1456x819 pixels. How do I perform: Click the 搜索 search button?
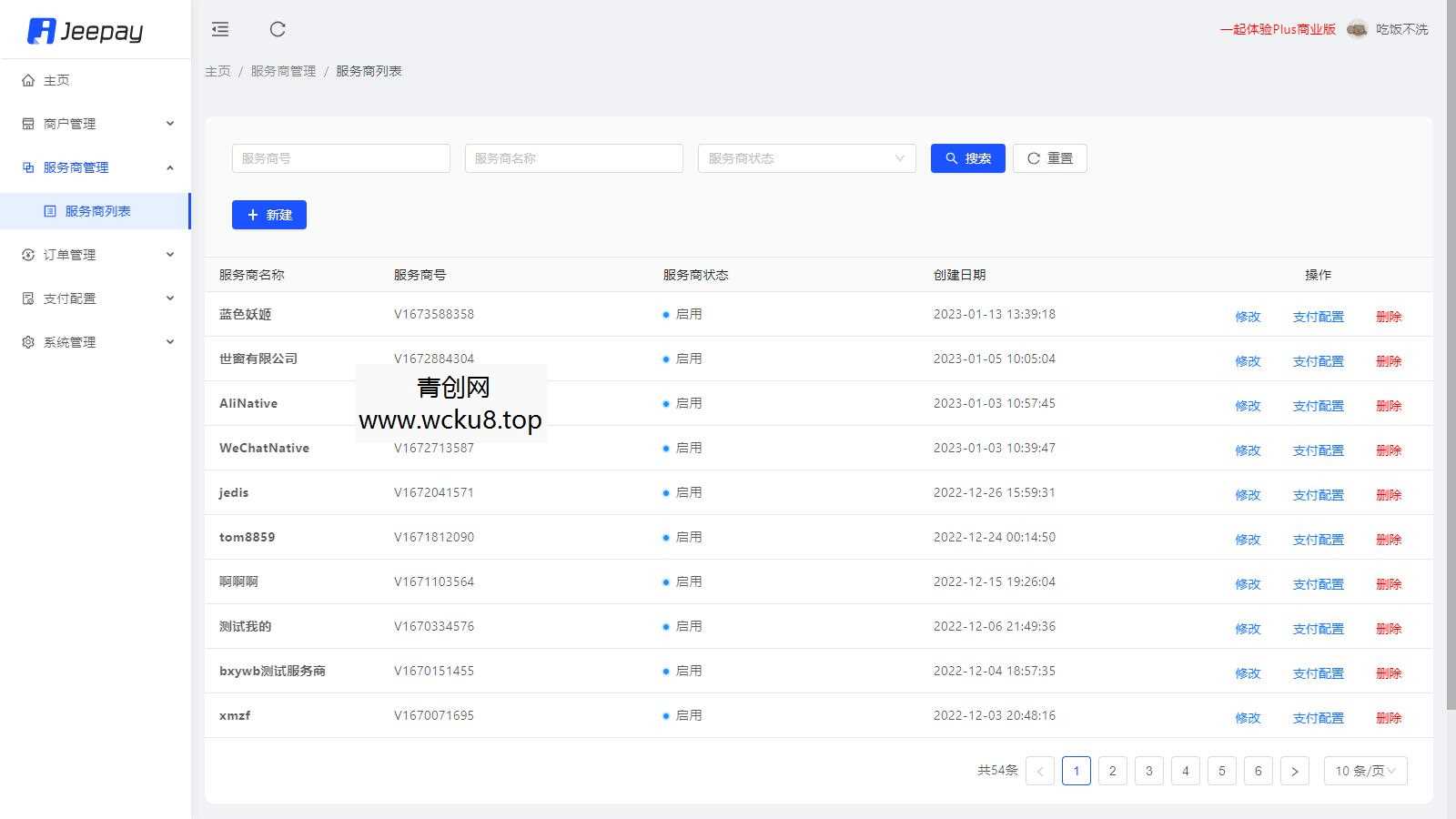click(x=967, y=157)
